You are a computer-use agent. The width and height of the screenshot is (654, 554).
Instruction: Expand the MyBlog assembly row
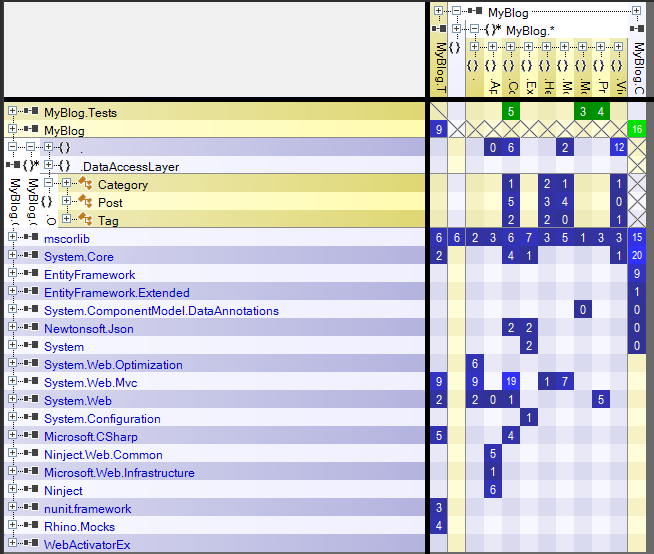pyautogui.click(x=13, y=128)
